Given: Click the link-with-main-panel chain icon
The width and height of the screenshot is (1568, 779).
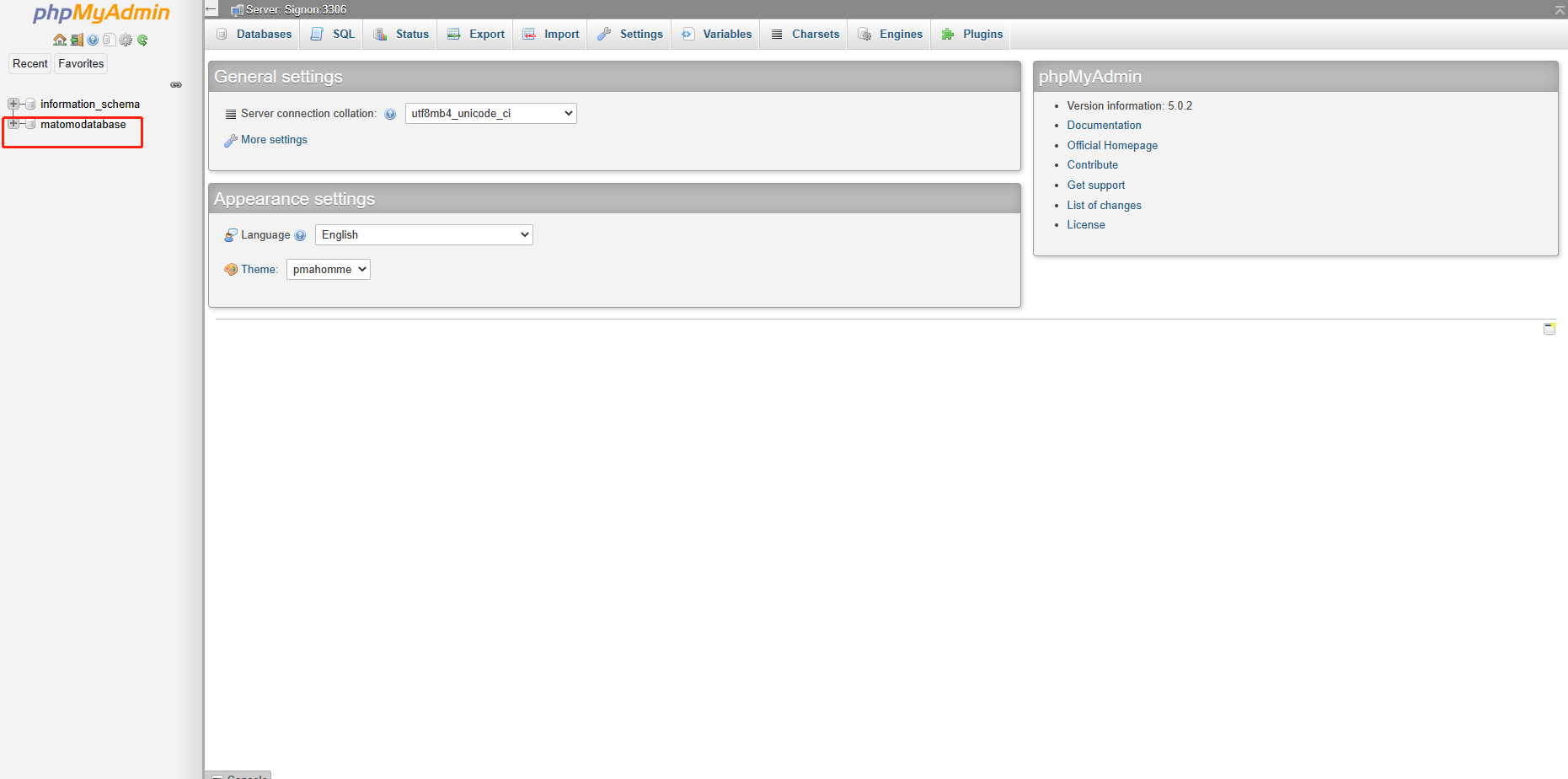Looking at the screenshot, I should click(176, 85).
